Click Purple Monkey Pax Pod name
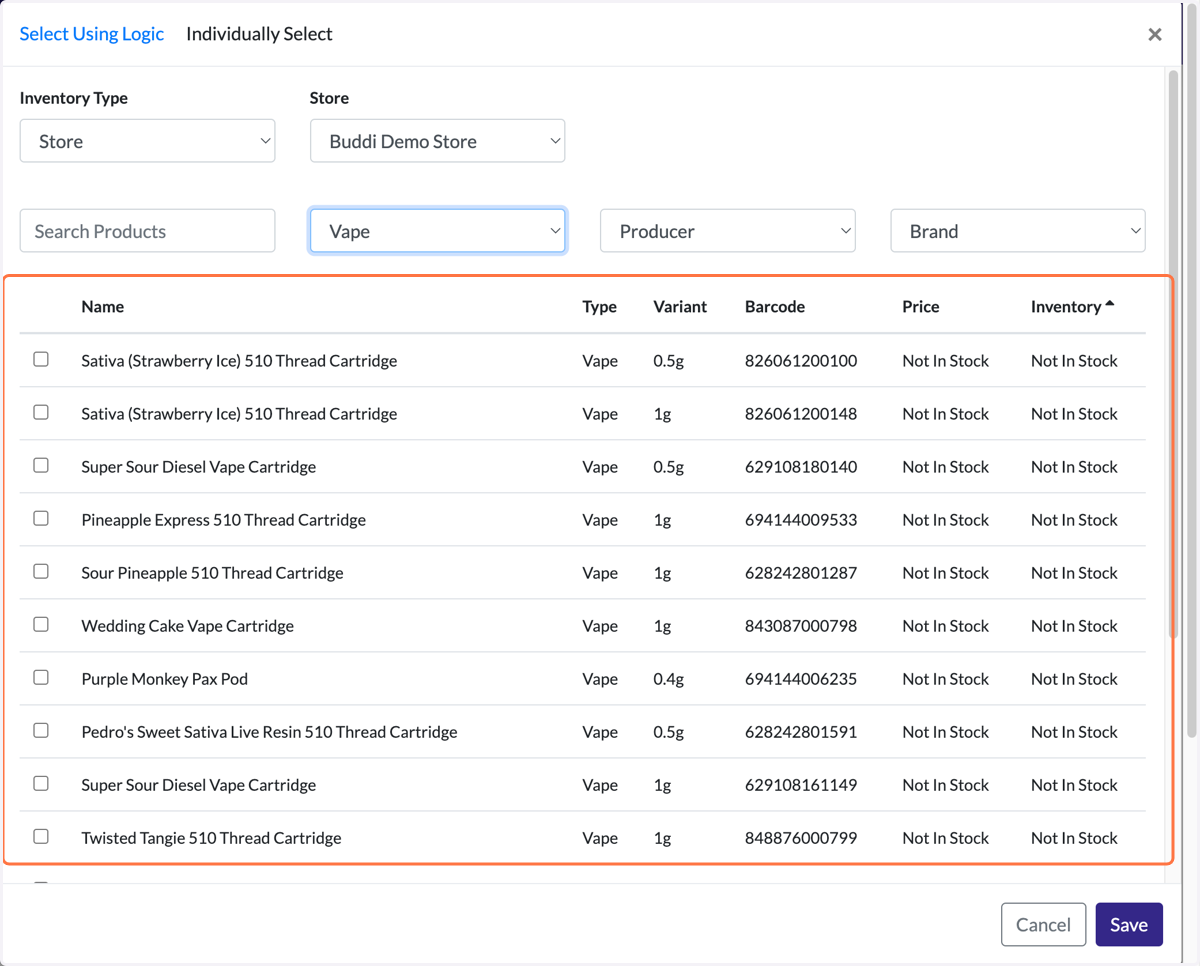 pos(165,679)
